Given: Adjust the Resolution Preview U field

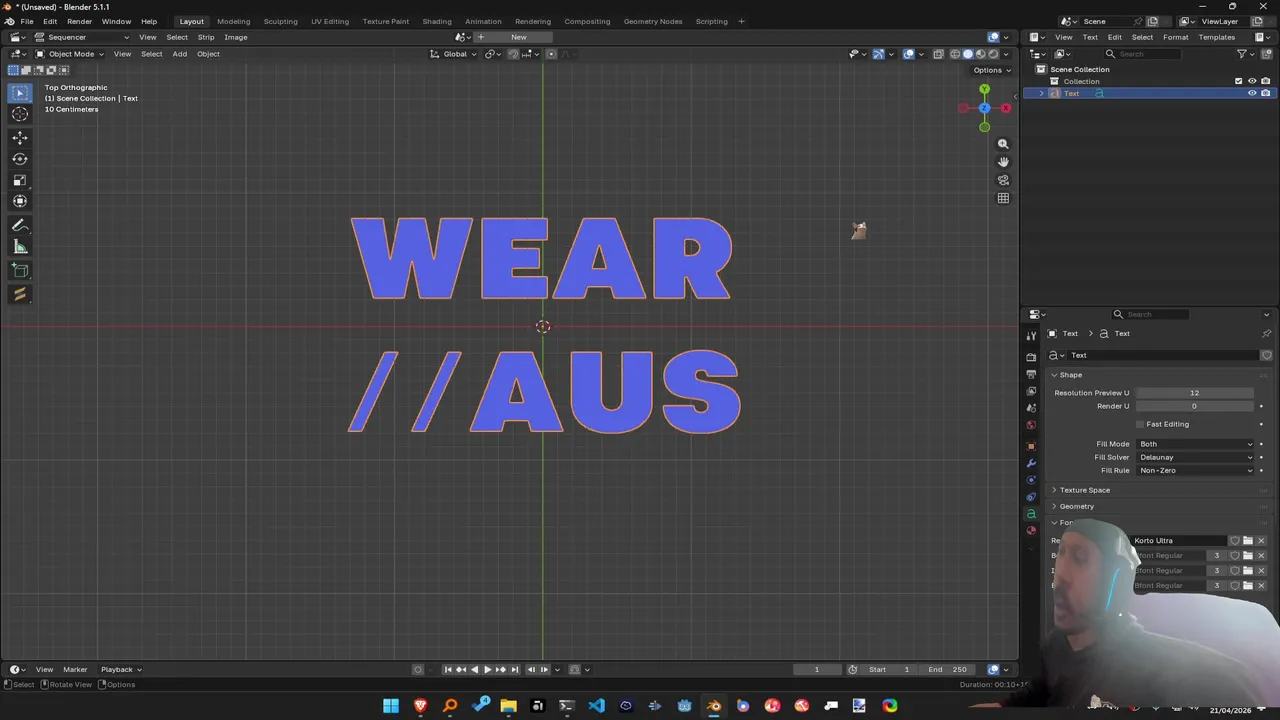Looking at the screenshot, I should pyautogui.click(x=1194, y=393).
